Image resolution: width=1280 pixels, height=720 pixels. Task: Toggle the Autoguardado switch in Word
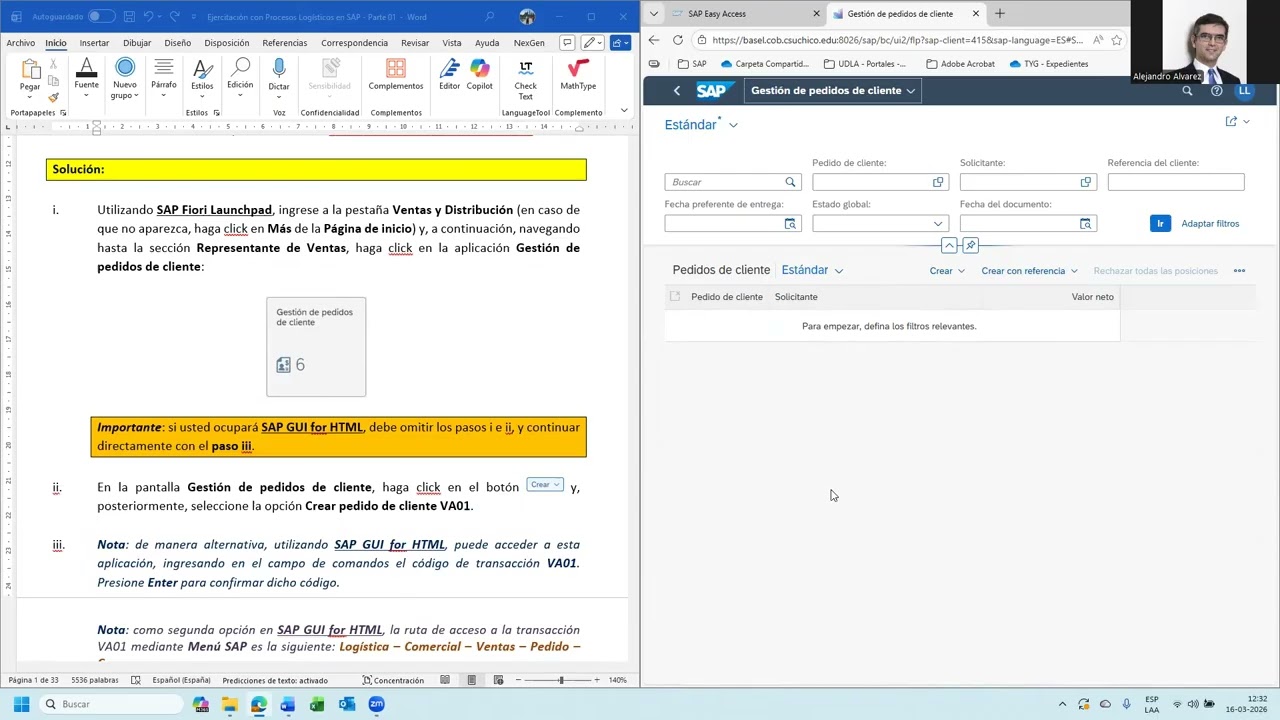point(101,16)
